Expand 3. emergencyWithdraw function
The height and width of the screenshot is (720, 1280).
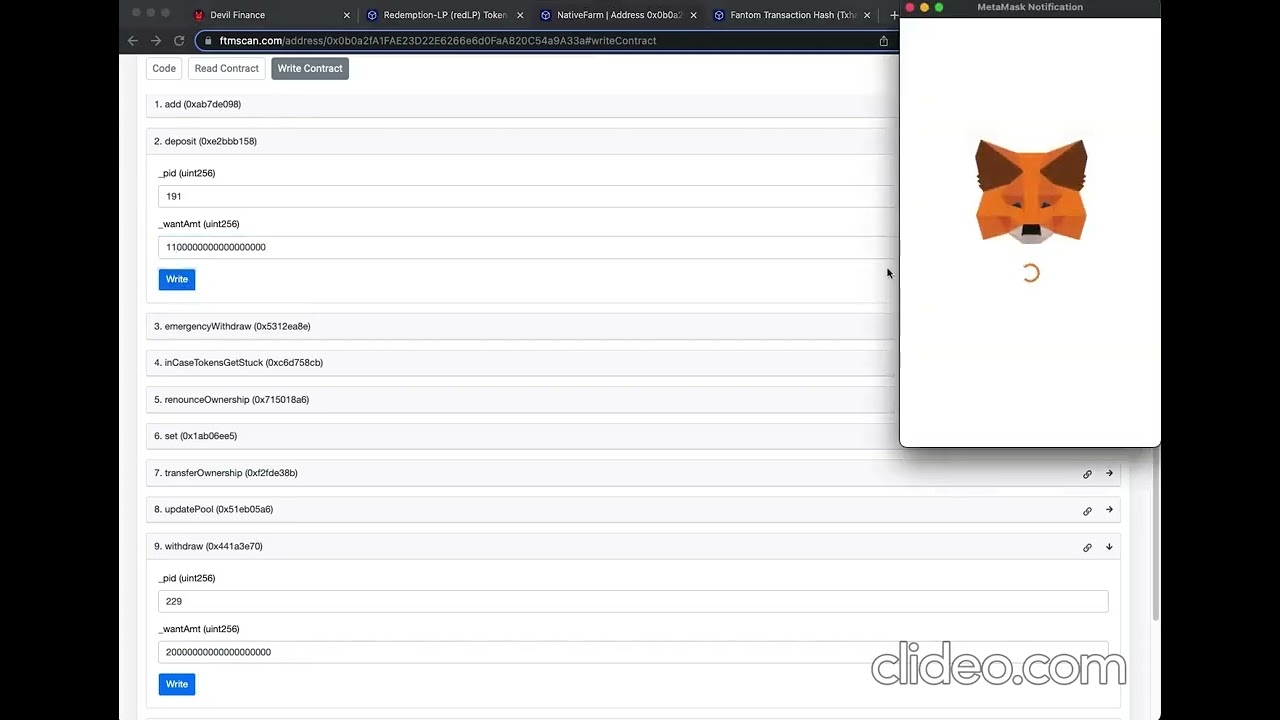click(x=522, y=326)
